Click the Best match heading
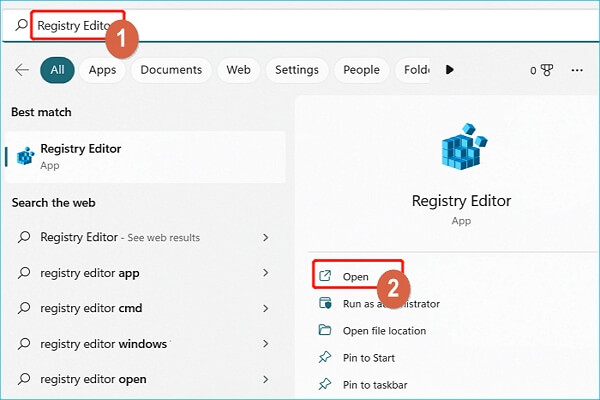This screenshot has width=600, height=400. 41,112
